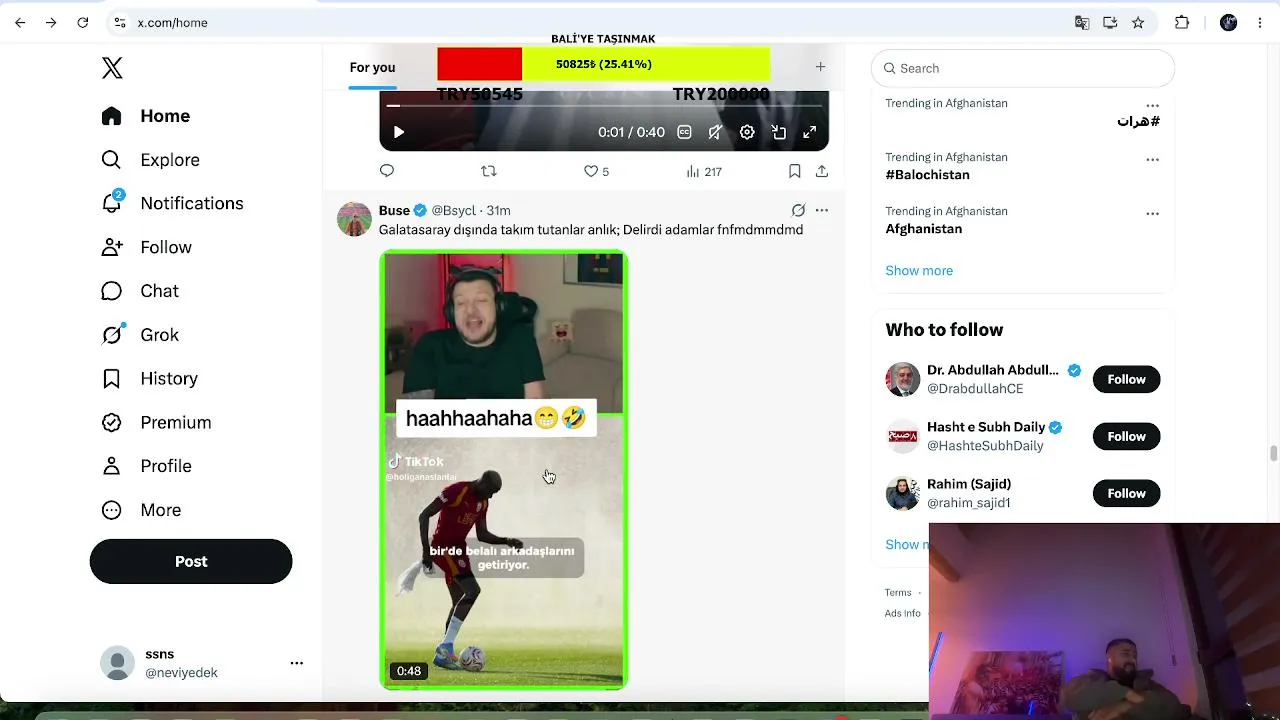This screenshot has height=720, width=1280.
Task: Open Chat from the sidebar
Action: coord(140,291)
